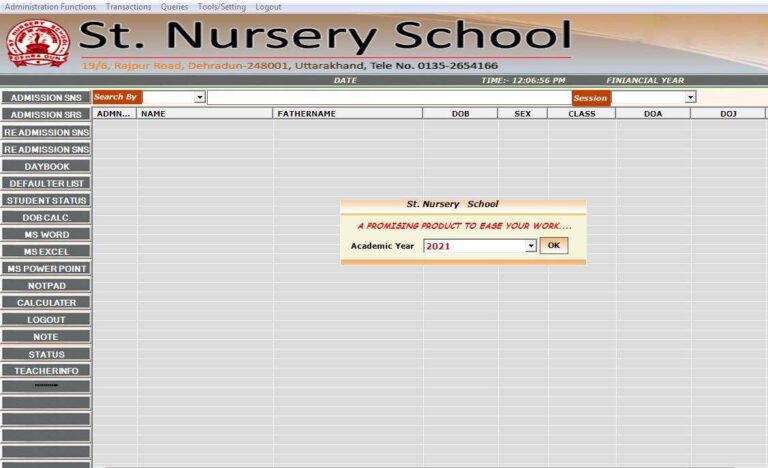Click the DOA column header

(x=653, y=114)
